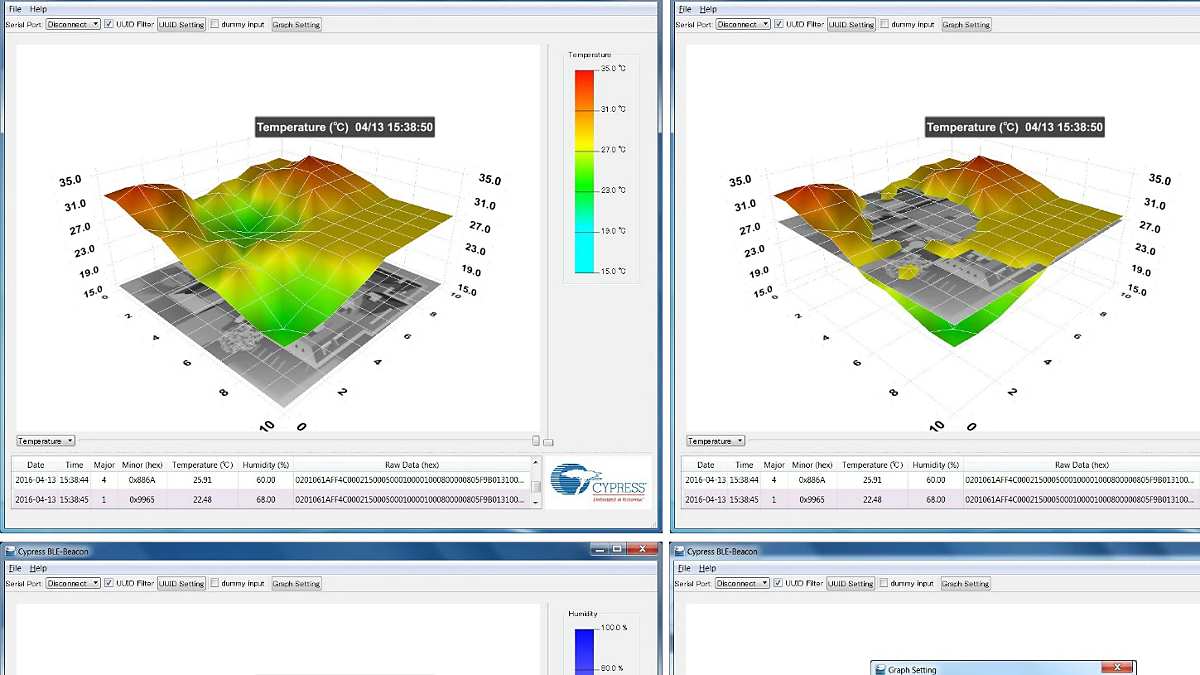Minimize the bottom-left Cypress BLE-Beacon window

tap(598, 550)
